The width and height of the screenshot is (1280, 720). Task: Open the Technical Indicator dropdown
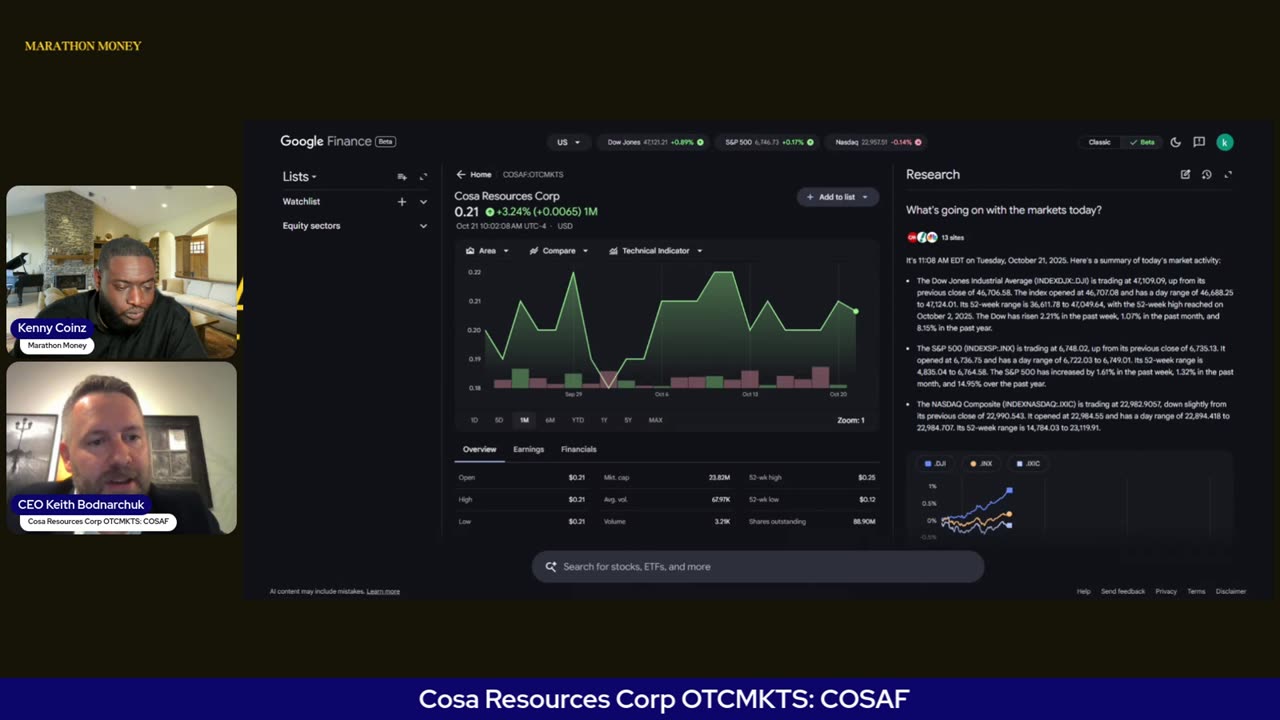(x=655, y=251)
